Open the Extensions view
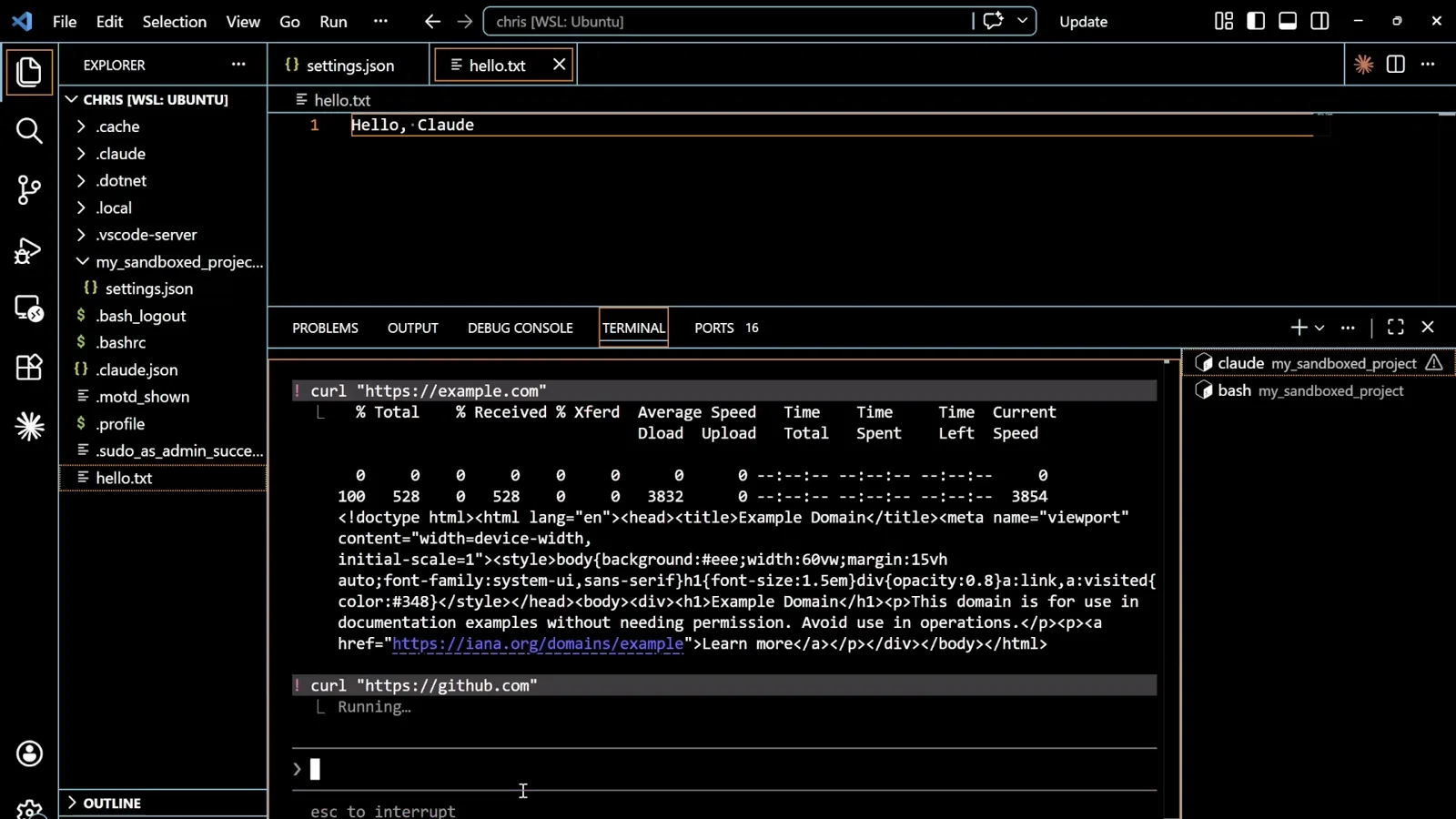1456x819 pixels. click(x=29, y=367)
